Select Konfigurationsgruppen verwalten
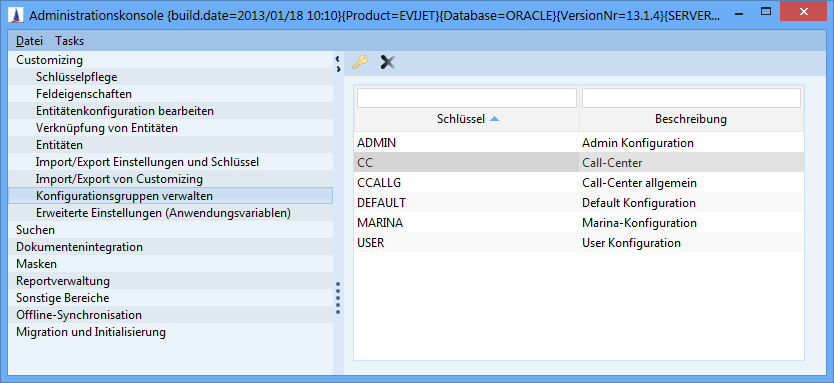This screenshot has height=383, width=834. [171, 196]
